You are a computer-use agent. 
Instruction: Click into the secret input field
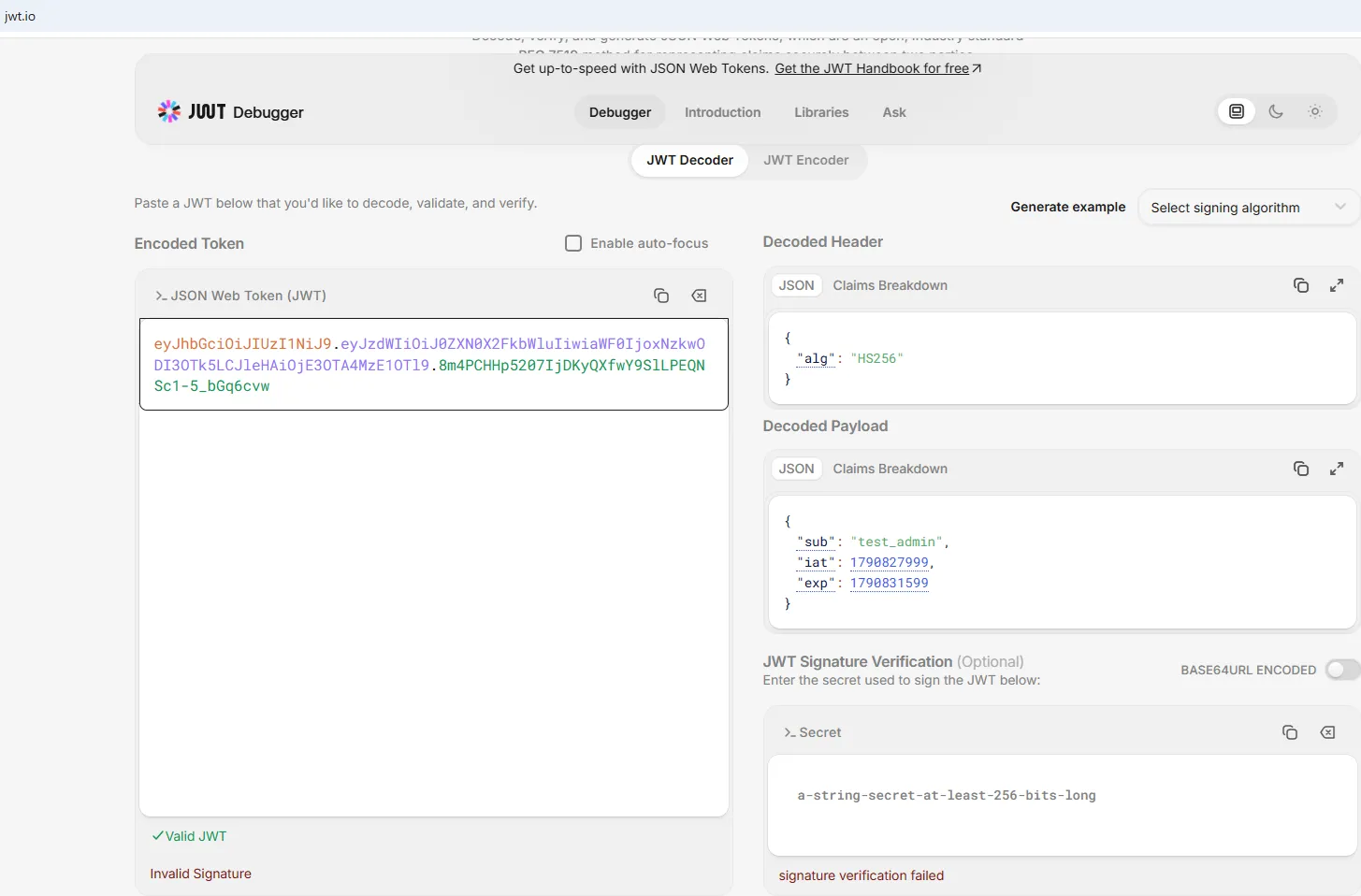coord(1062,805)
